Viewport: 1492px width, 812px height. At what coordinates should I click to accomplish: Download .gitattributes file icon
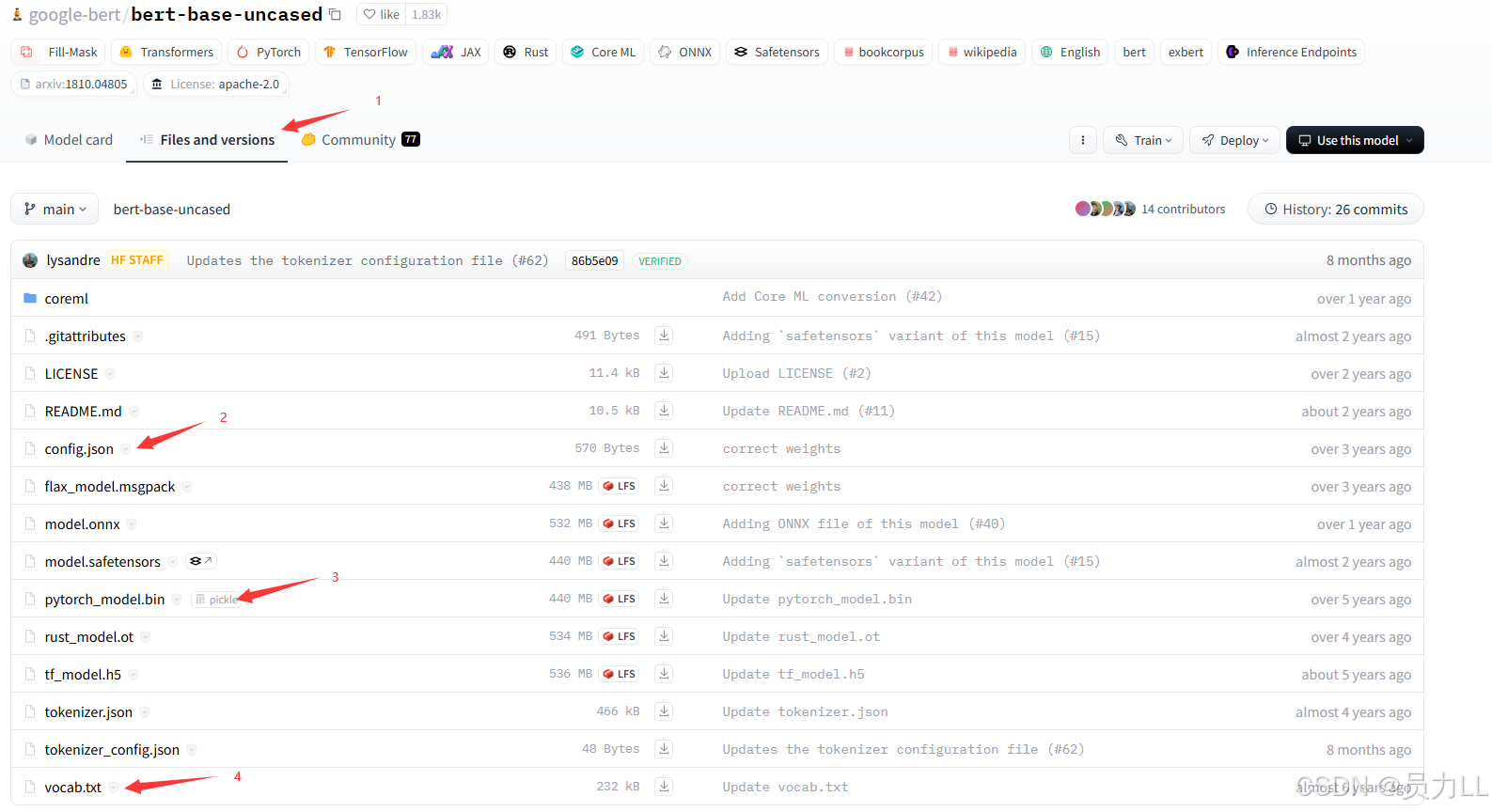664,336
